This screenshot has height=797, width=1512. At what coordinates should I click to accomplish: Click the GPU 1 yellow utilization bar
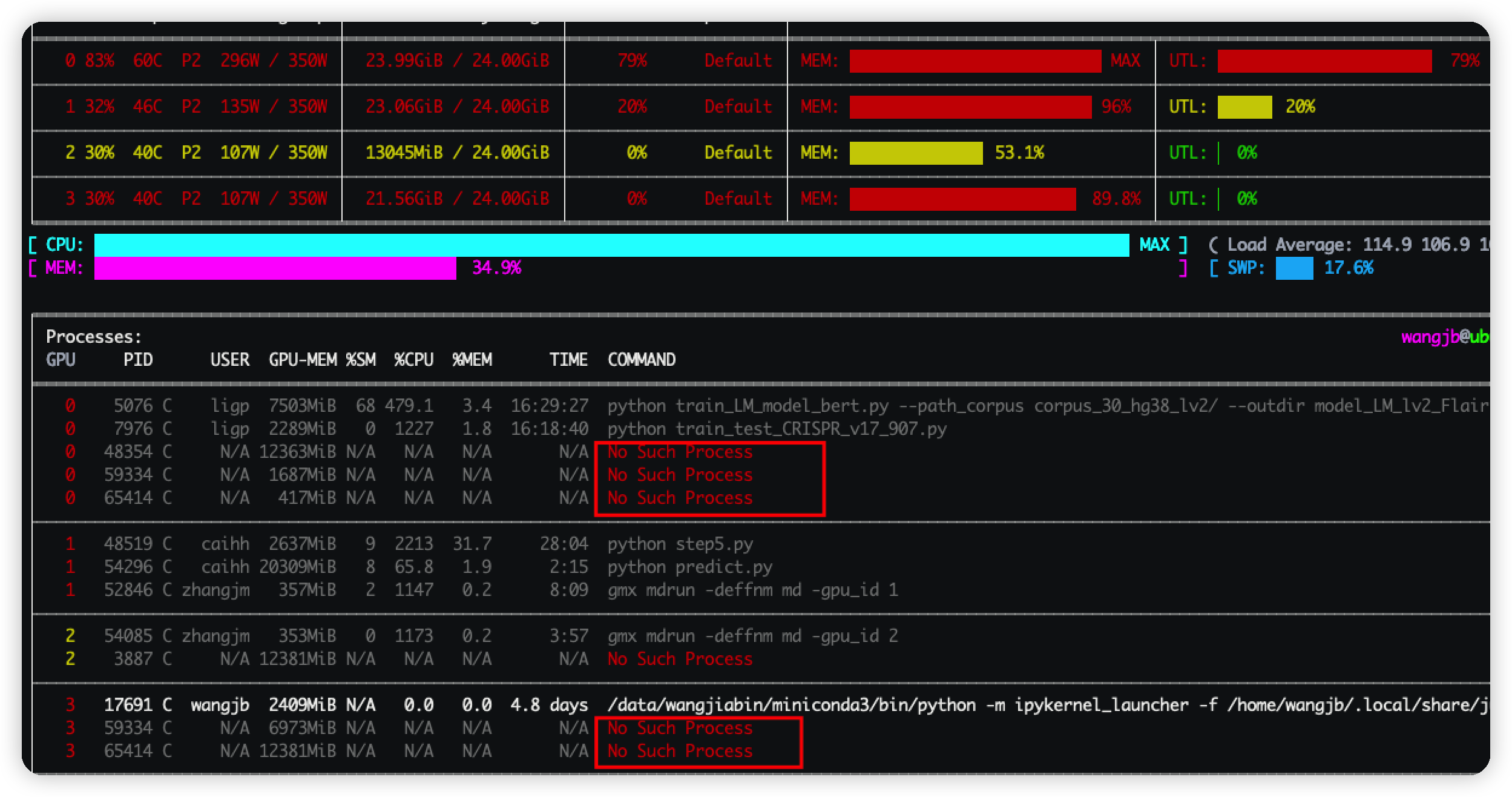[x=1244, y=107]
